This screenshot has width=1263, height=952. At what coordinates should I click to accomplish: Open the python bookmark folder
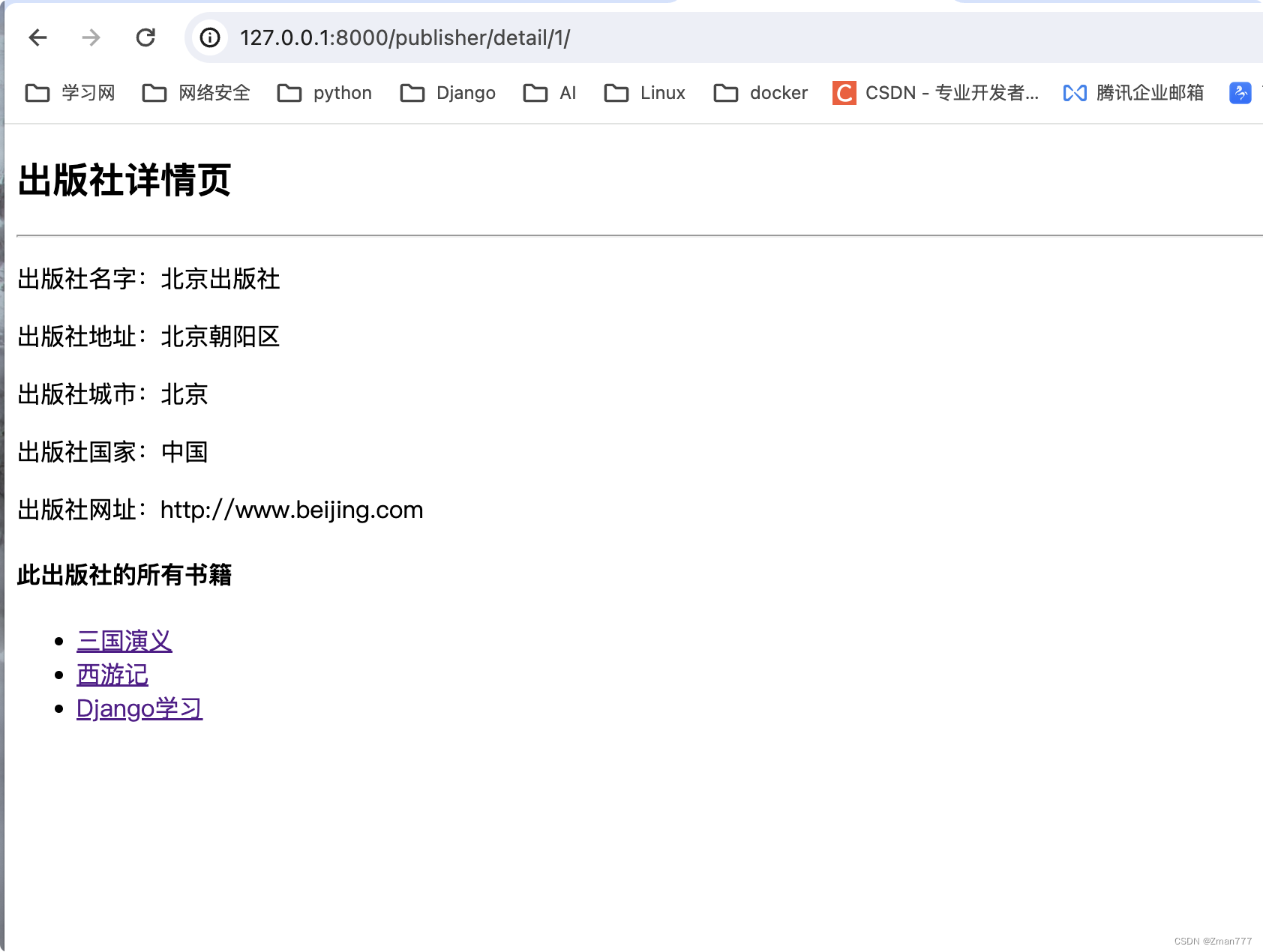(x=324, y=93)
